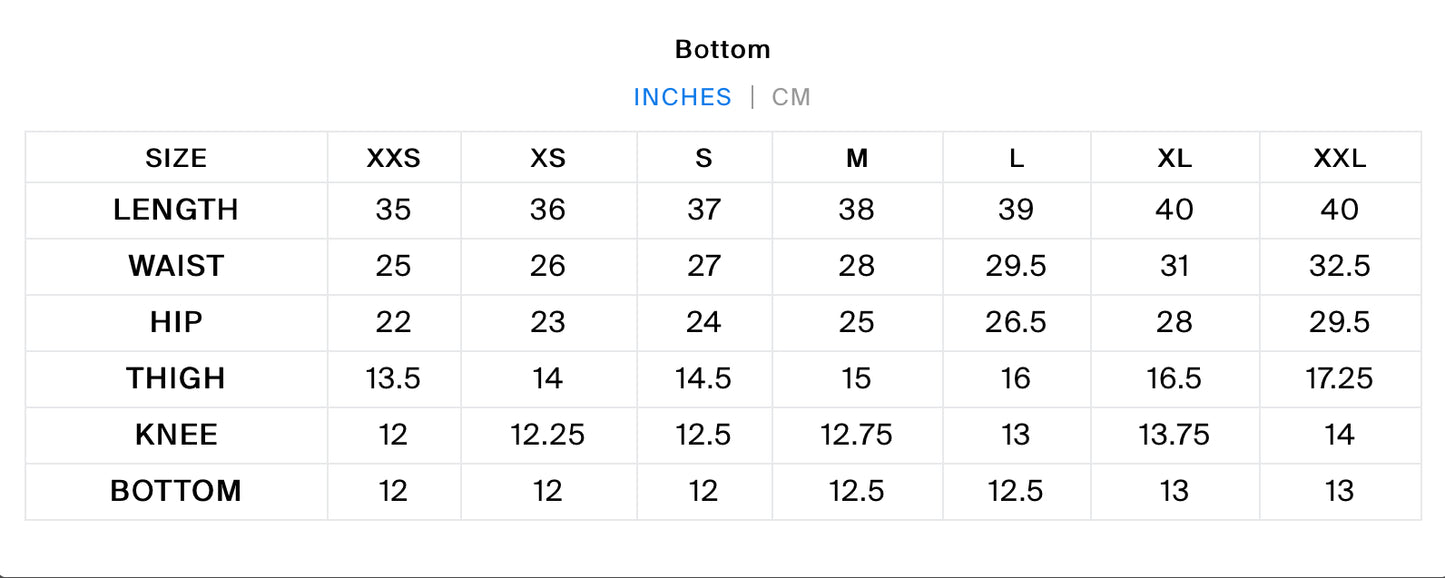
Task: Select the S size column header
Action: (x=704, y=158)
